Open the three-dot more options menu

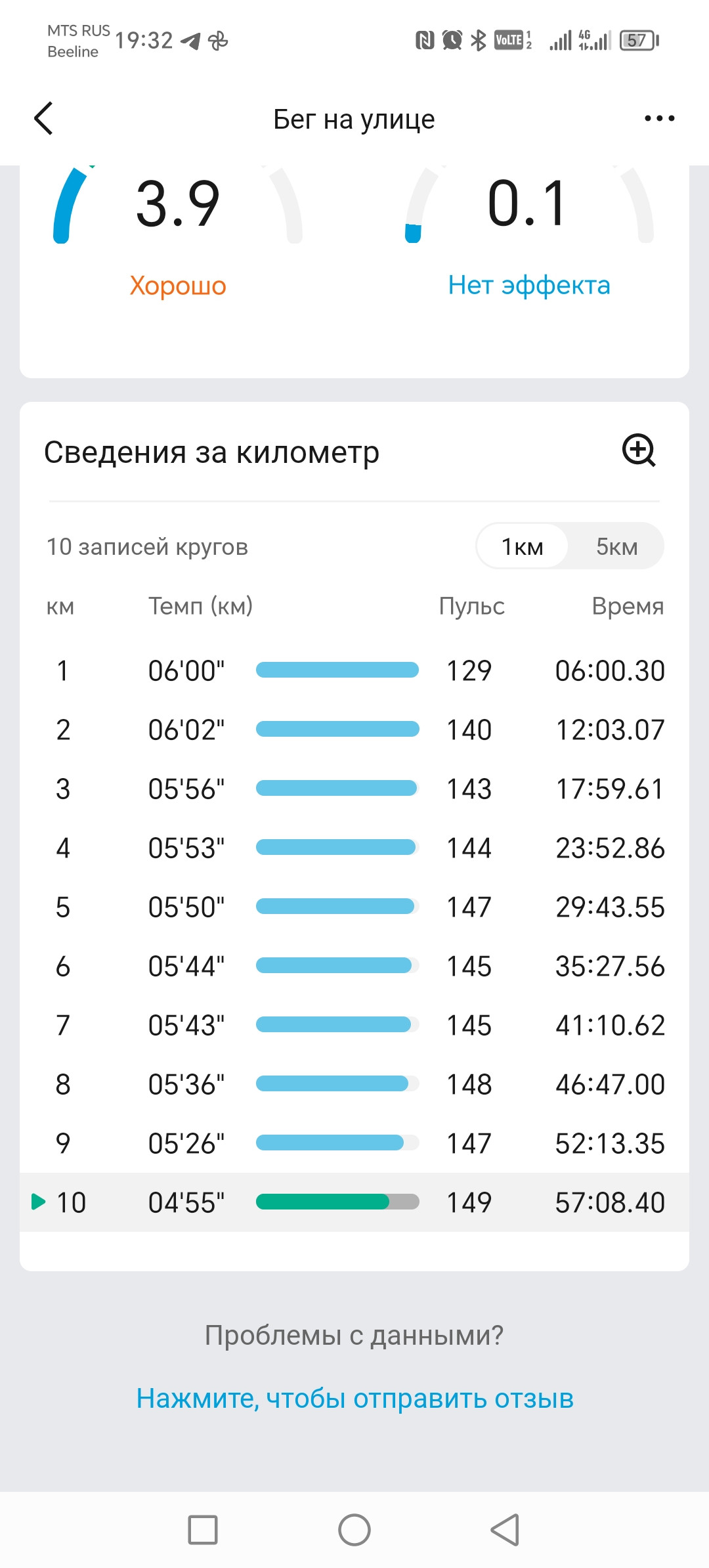[x=659, y=118]
